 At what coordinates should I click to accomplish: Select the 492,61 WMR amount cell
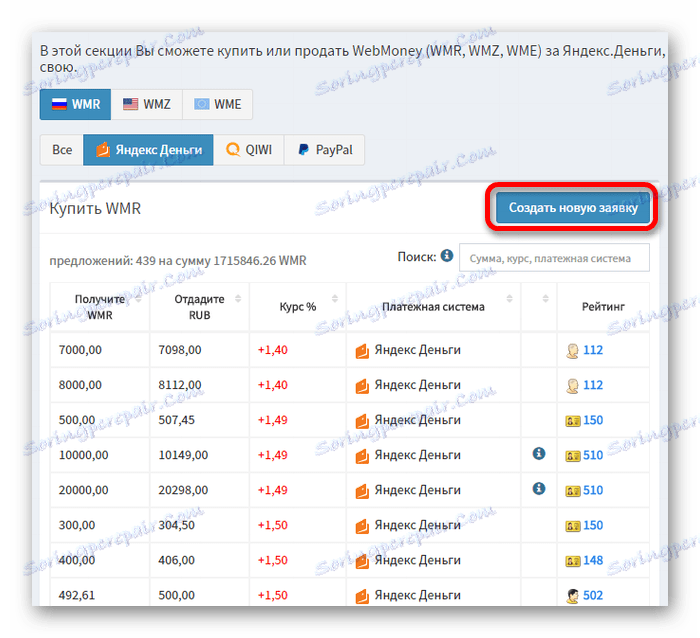tap(100, 593)
